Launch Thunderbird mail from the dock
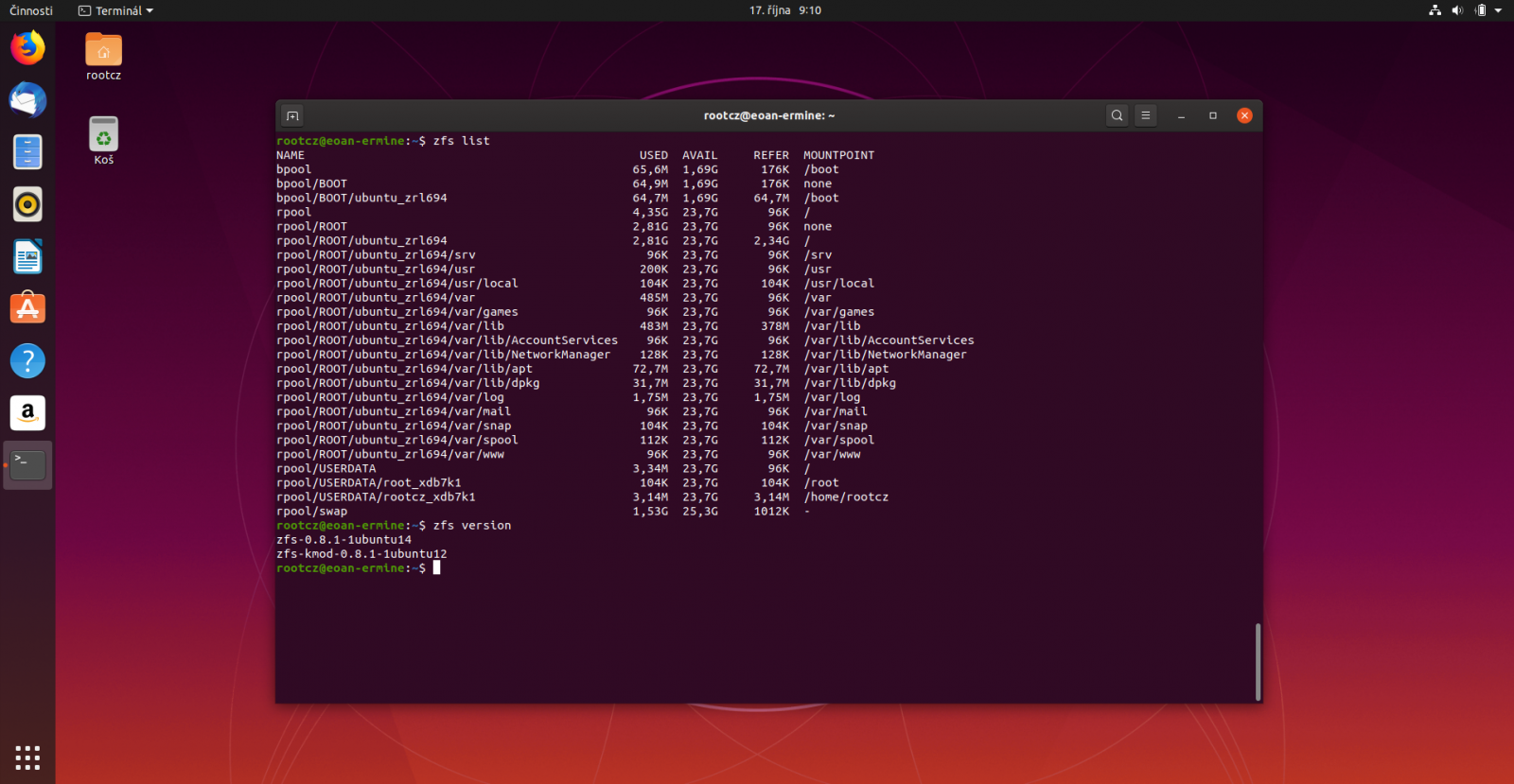1514x784 pixels. coord(27,99)
